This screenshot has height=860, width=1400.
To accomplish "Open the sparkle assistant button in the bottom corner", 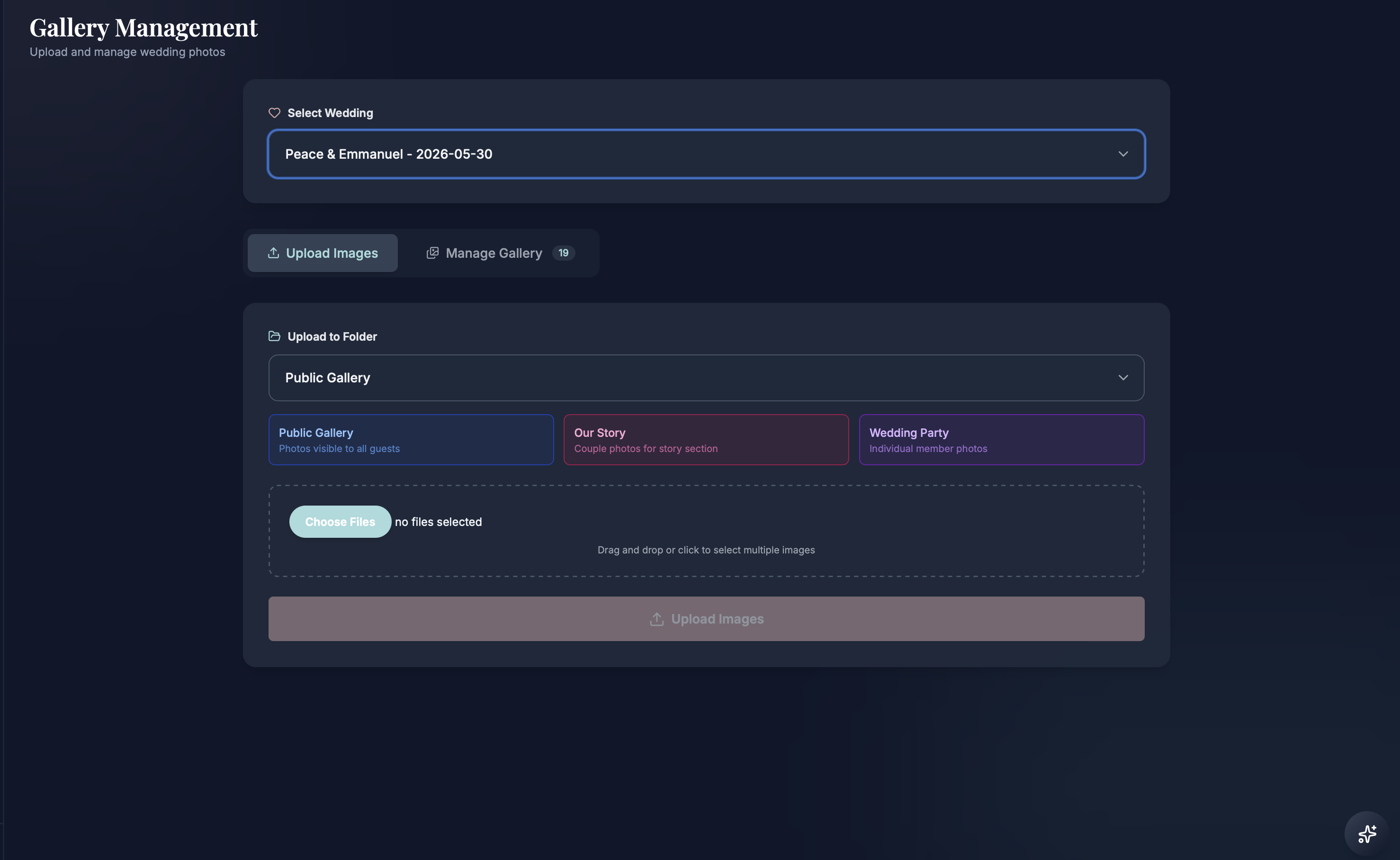I will [x=1367, y=834].
